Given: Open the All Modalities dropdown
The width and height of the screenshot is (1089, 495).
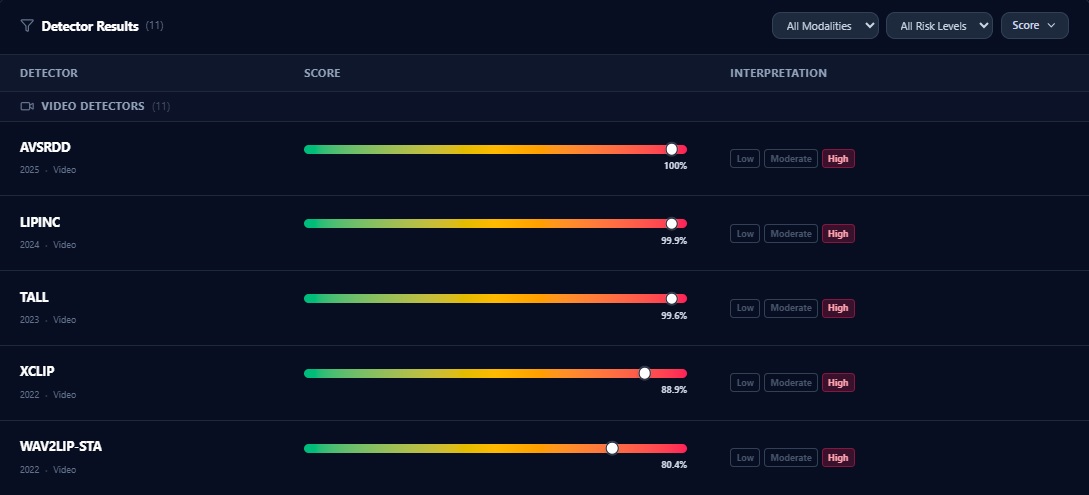Looking at the screenshot, I should coord(825,26).
